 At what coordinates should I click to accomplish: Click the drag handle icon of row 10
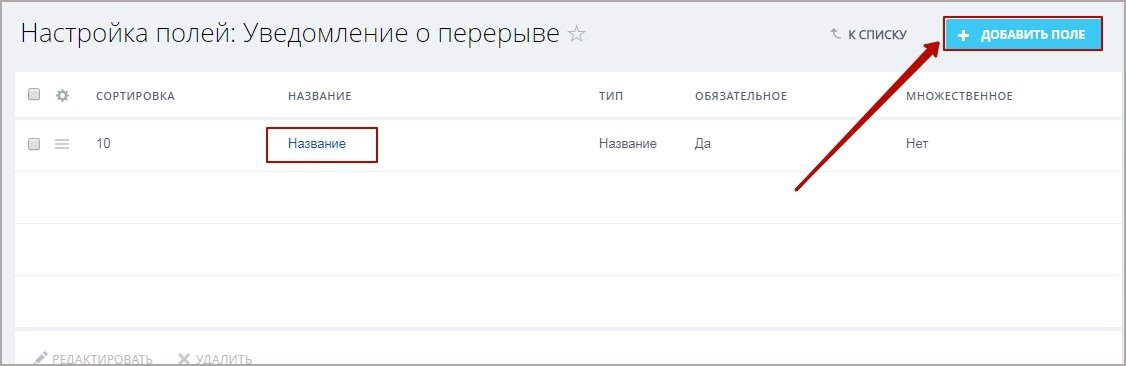62,144
